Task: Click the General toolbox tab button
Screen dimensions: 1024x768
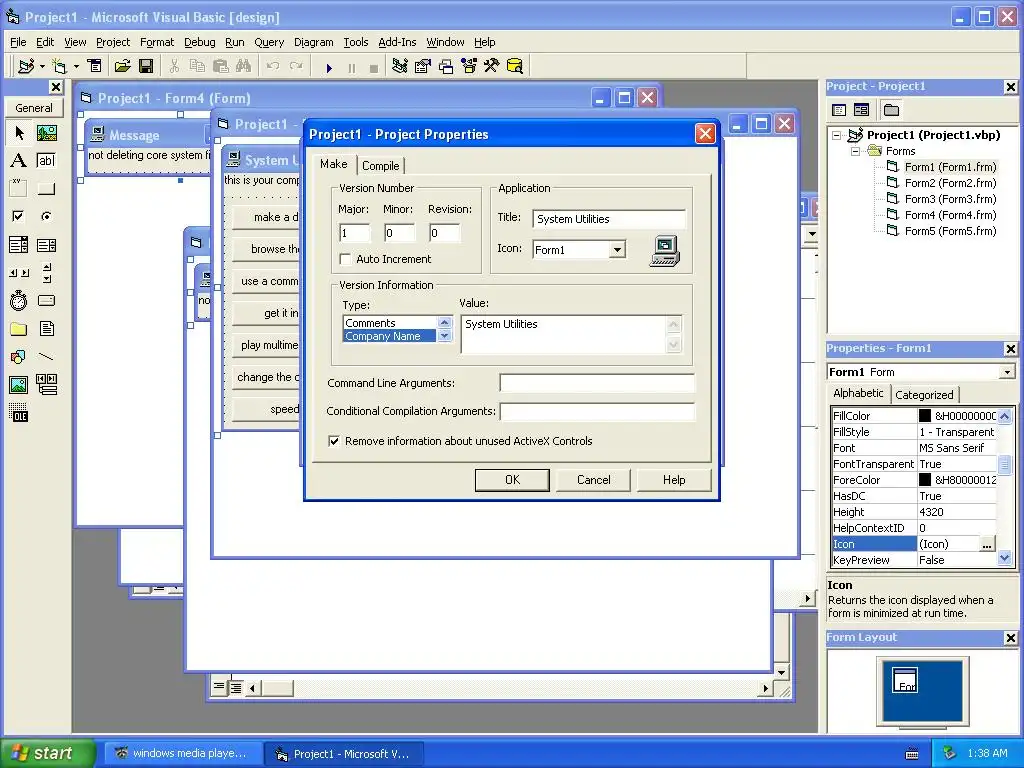Action: pyautogui.click(x=34, y=108)
